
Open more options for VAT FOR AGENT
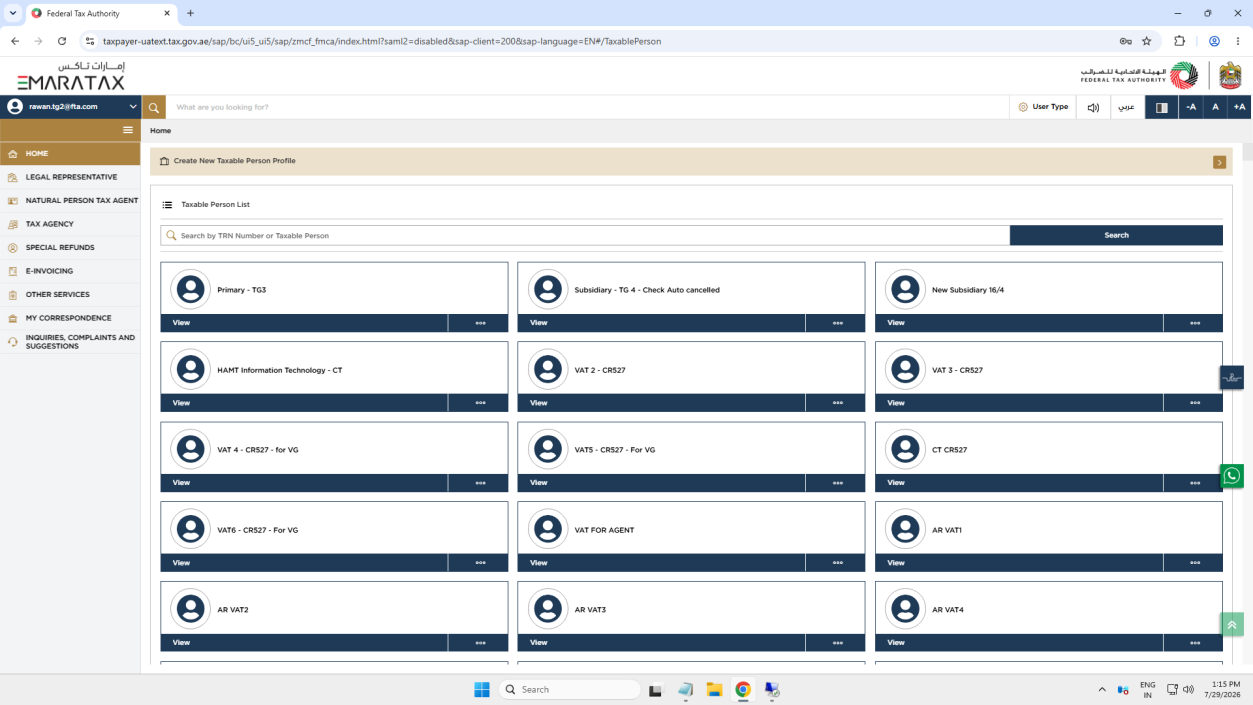(x=837, y=563)
